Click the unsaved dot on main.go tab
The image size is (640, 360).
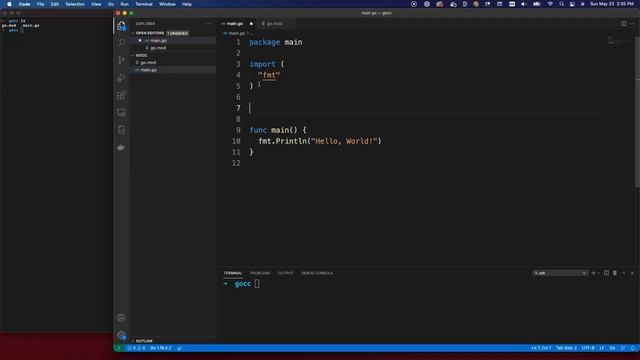[x=251, y=24]
